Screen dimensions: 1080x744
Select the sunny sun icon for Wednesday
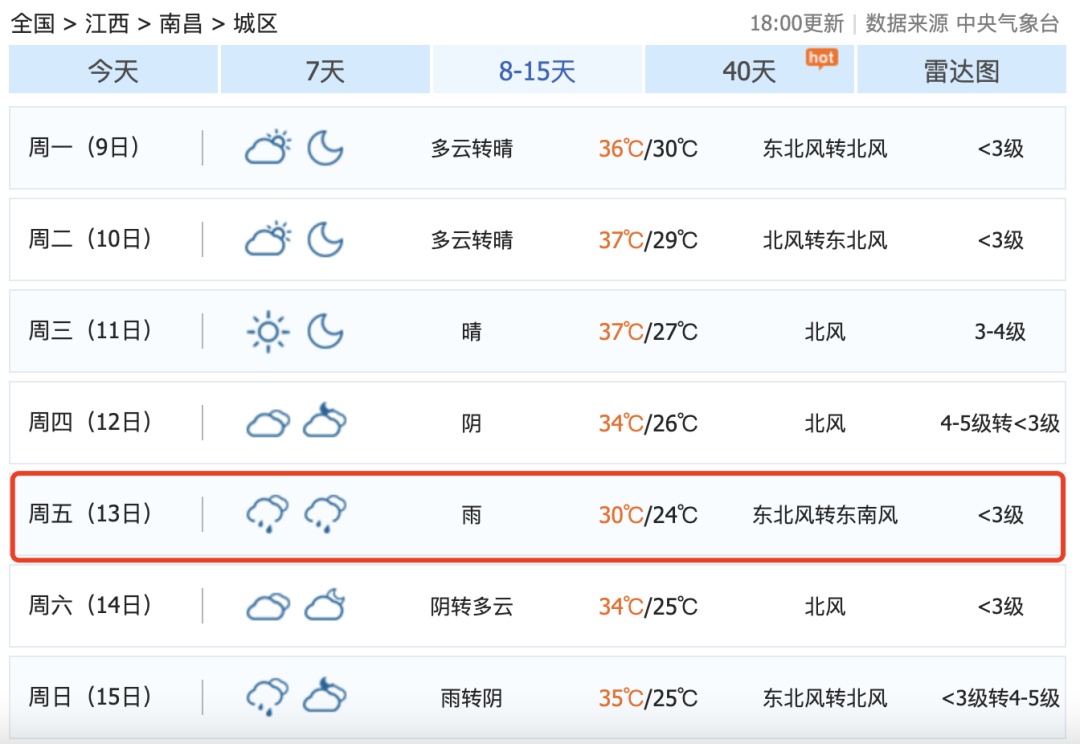(265, 330)
